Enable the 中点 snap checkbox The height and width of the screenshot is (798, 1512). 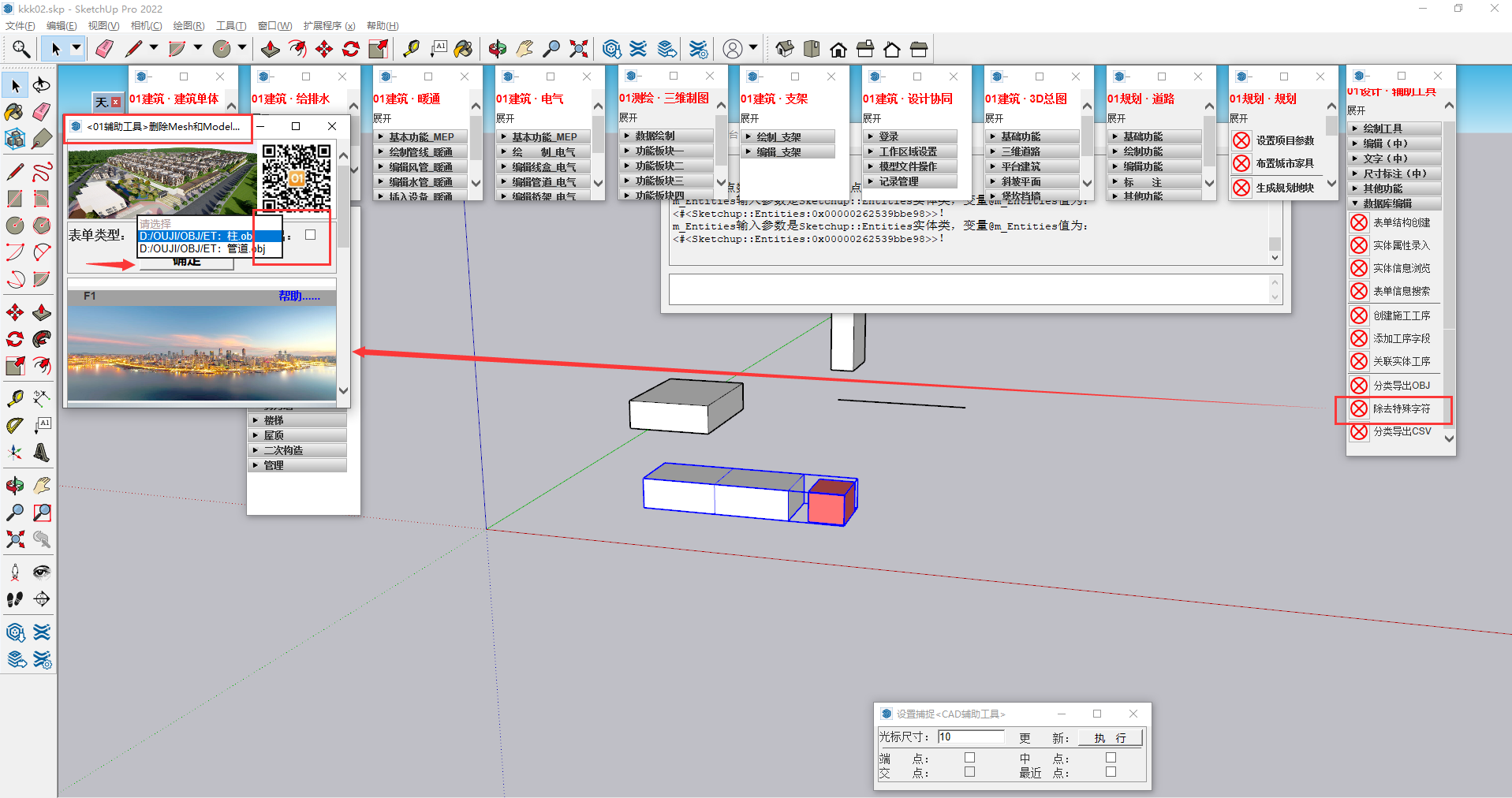(x=1111, y=757)
